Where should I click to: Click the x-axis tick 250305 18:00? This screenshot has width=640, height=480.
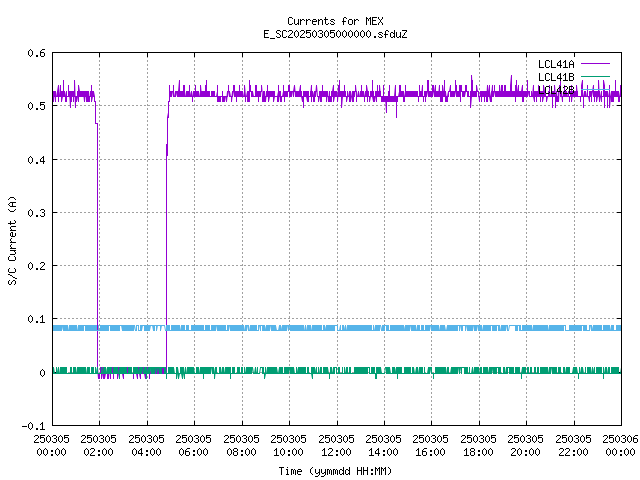point(478,445)
